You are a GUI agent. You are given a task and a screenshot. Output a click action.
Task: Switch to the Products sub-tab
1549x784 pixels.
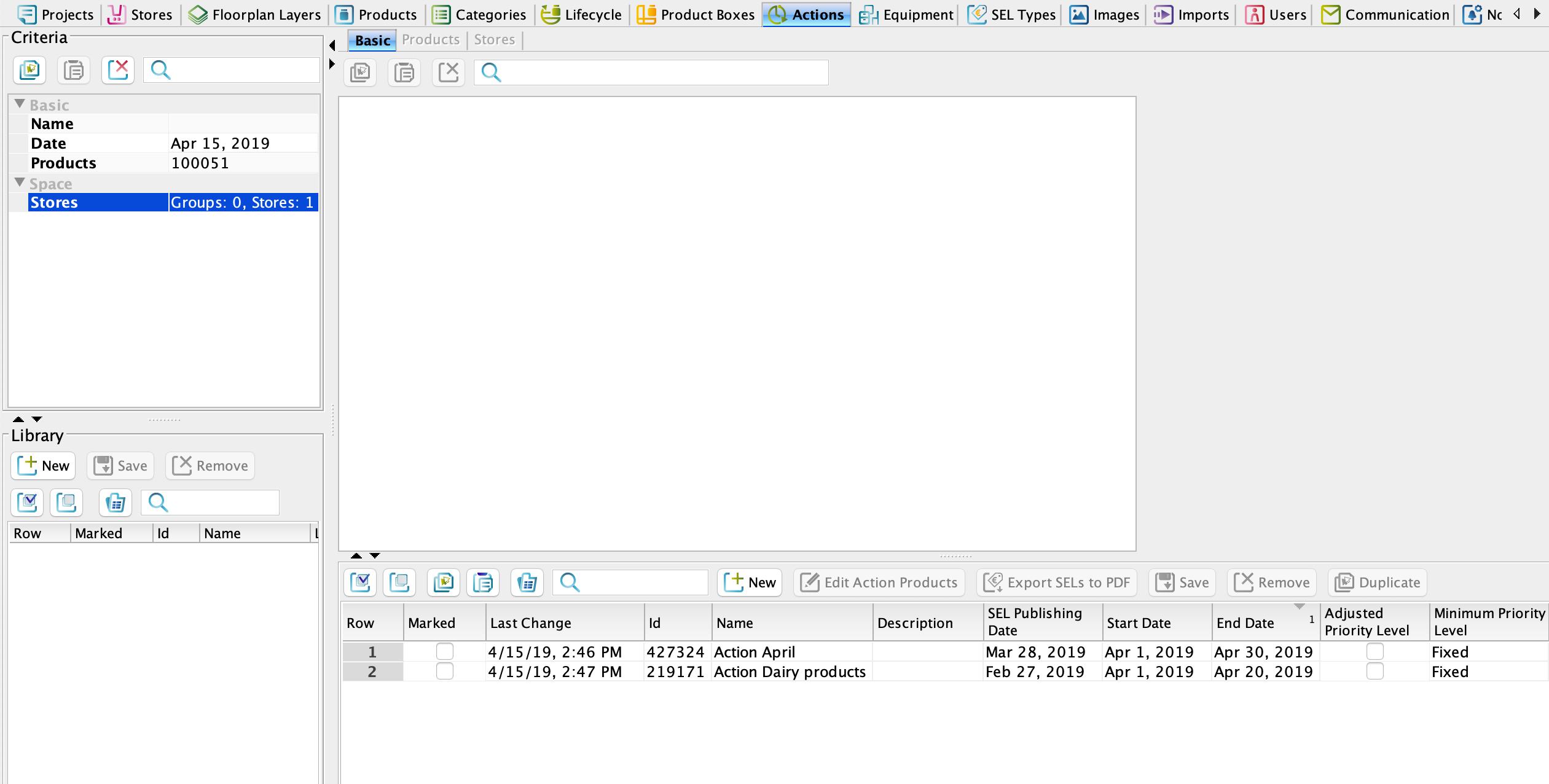pos(430,40)
